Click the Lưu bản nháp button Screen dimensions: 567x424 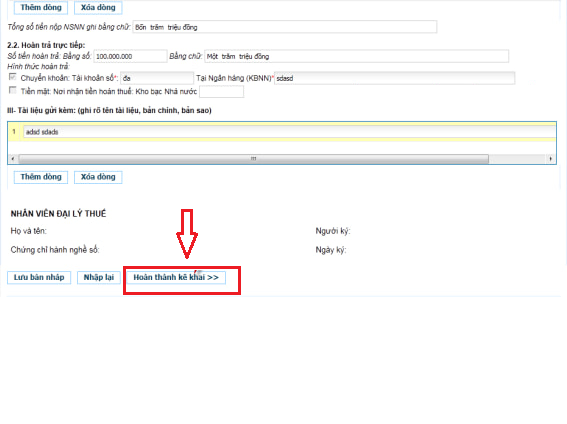(x=39, y=278)
